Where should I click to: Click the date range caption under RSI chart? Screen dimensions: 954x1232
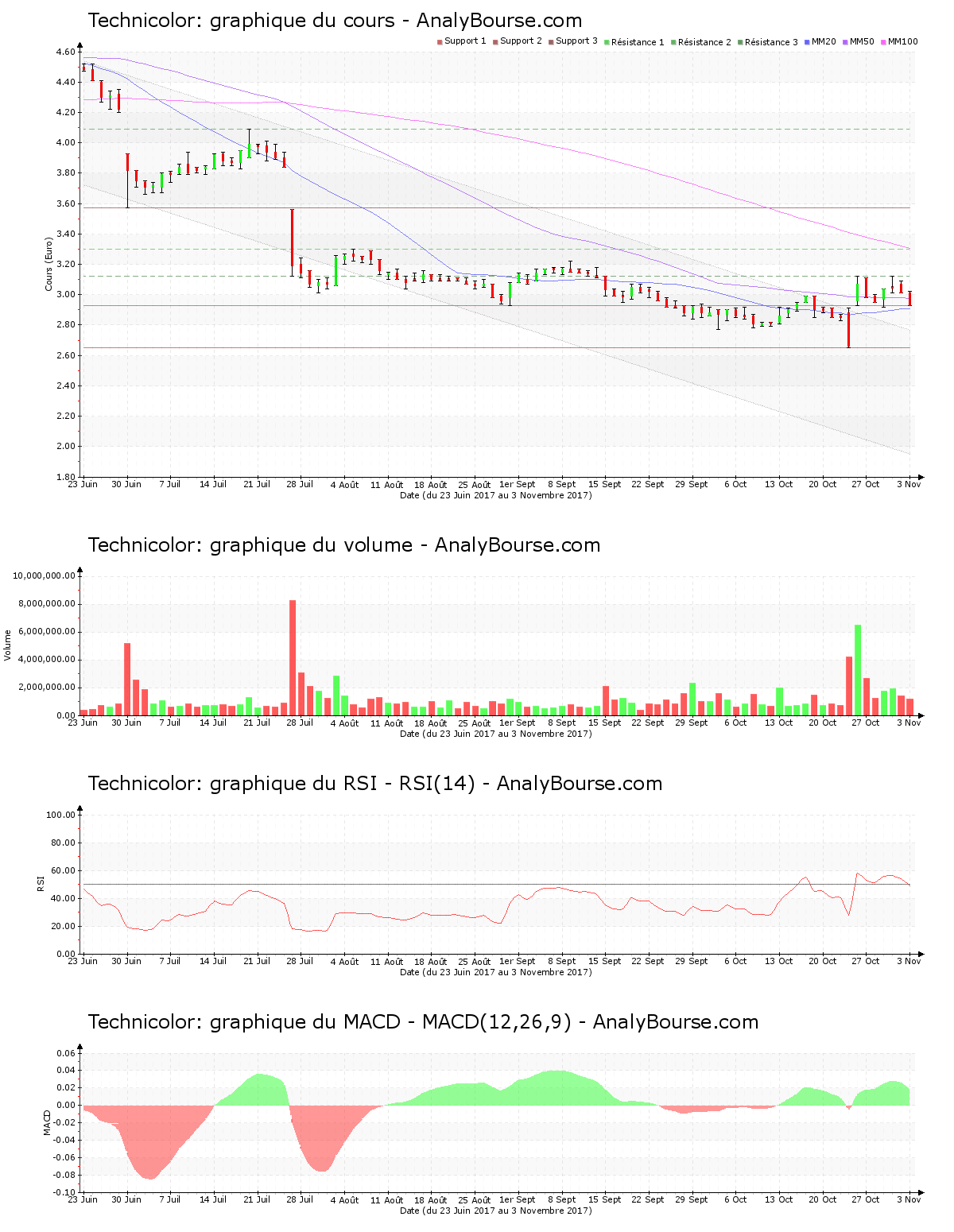point(495,972)
